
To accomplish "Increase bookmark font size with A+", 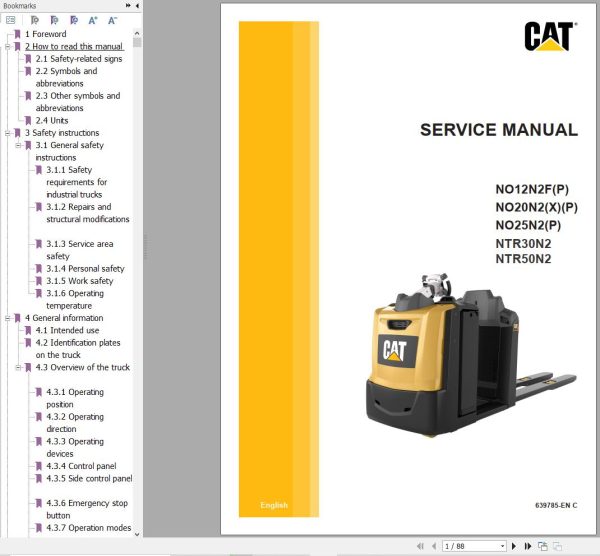I will pyautogui.click(x=93, y=20).
